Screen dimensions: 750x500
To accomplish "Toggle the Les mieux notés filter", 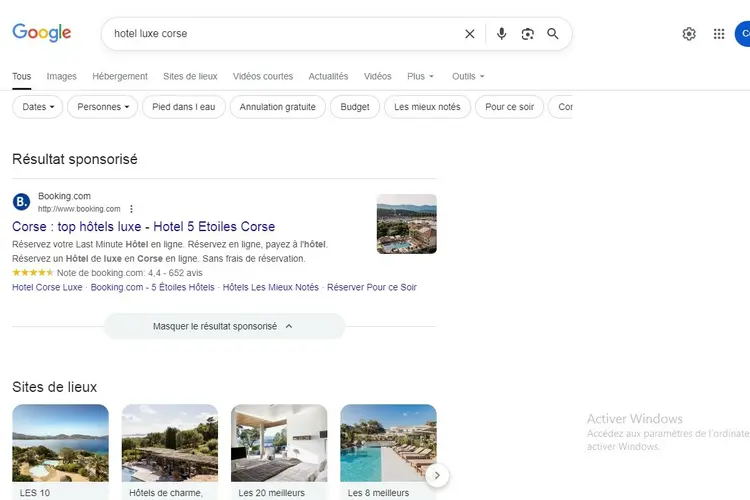I will pos(427,107).
